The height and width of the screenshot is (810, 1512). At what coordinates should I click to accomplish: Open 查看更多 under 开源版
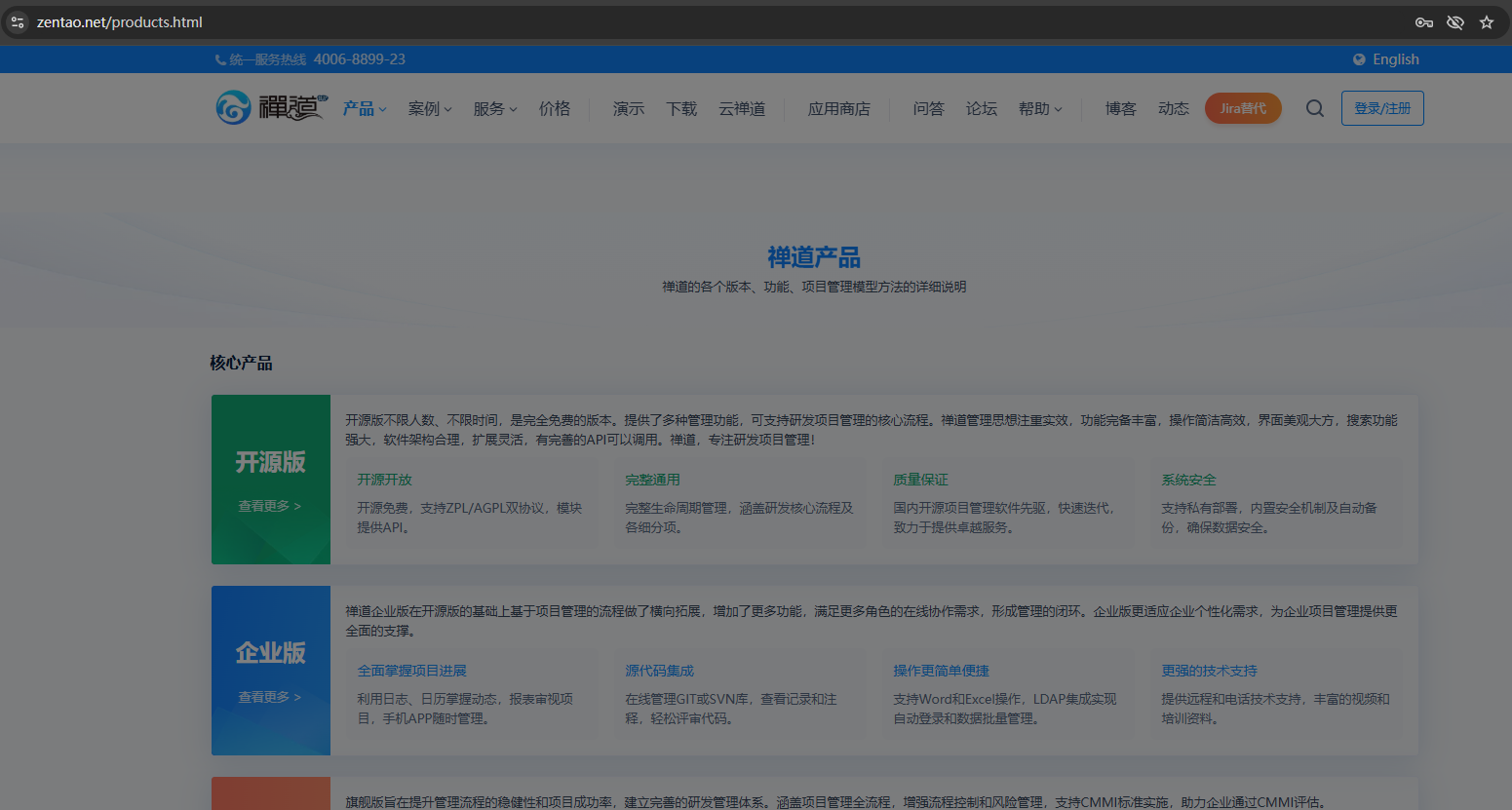(270, 506)
